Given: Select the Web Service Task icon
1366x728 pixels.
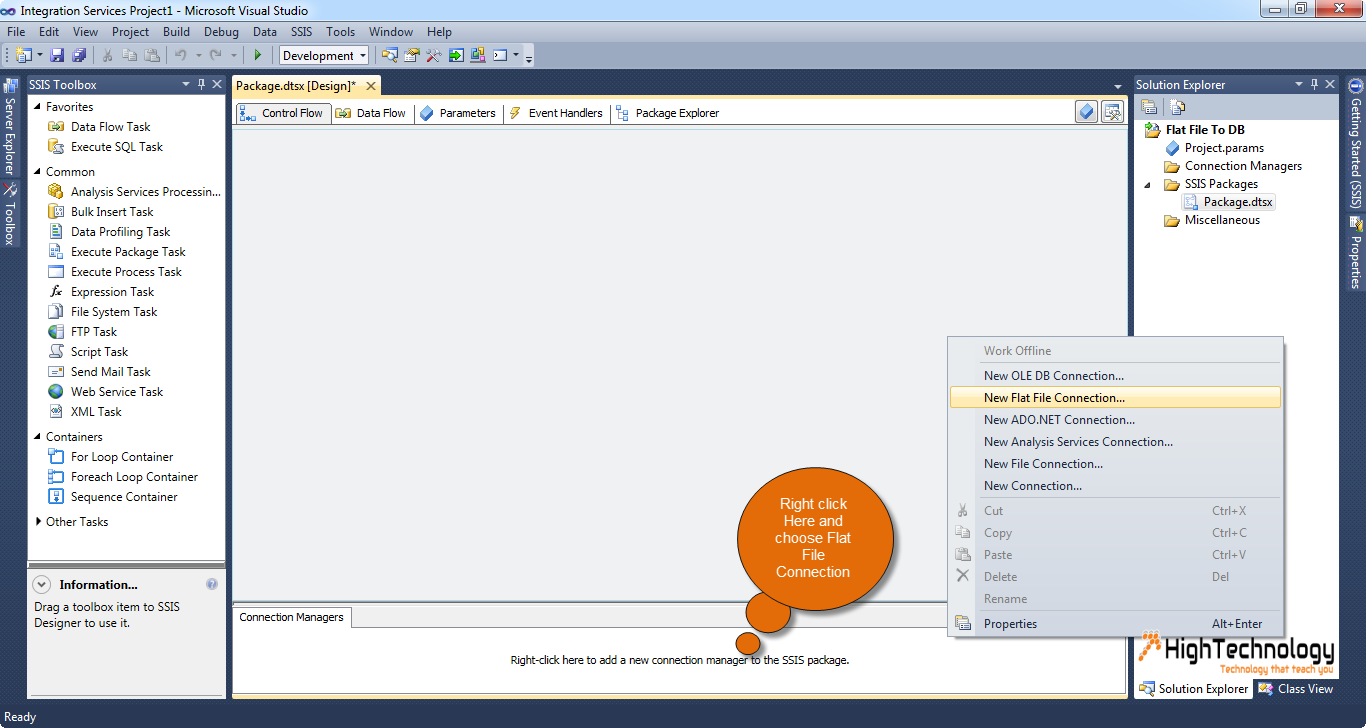Looking at the screenshot, I should [56, 391].
